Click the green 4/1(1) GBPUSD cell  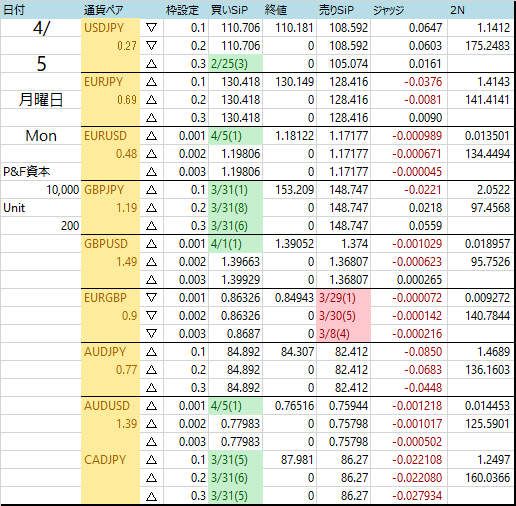(236, 244)
